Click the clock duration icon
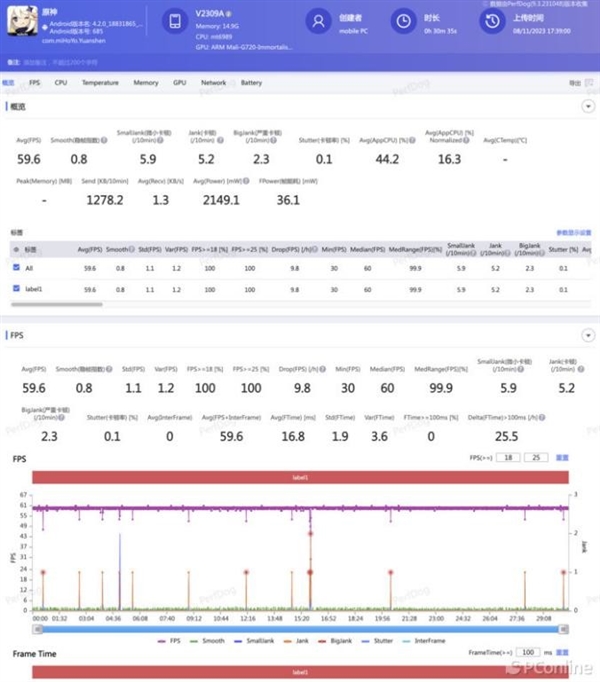 tap(403, 21)
